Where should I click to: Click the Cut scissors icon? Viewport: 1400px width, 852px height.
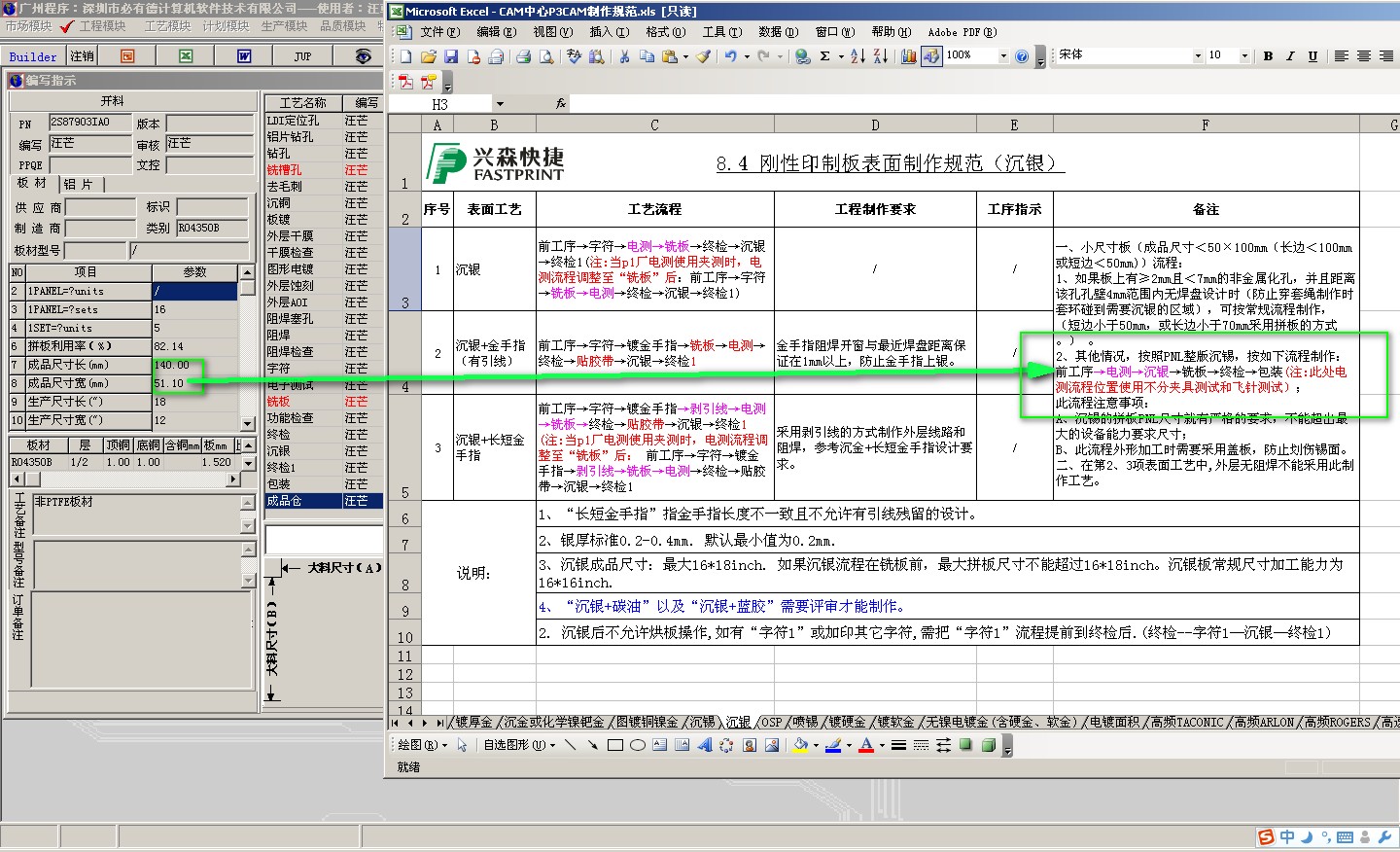[624, 56]
